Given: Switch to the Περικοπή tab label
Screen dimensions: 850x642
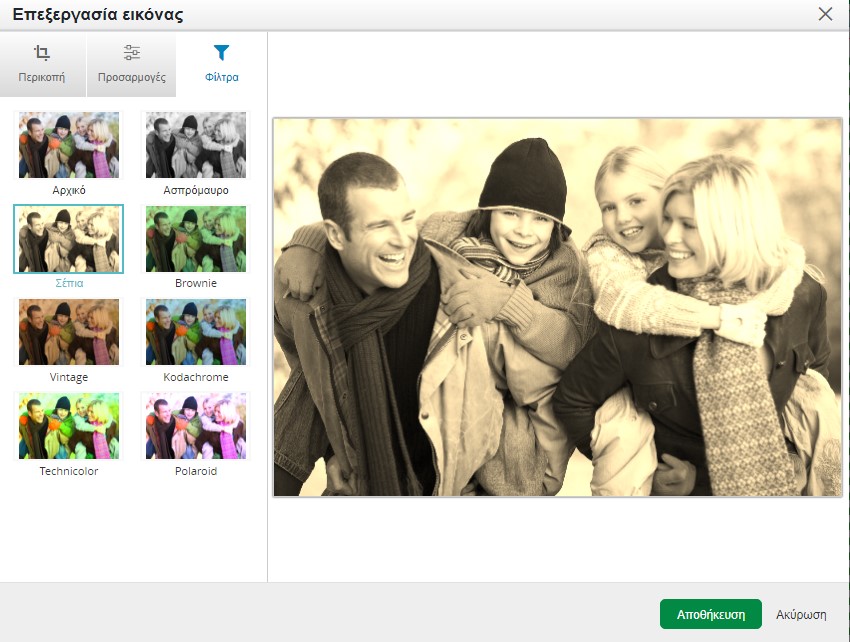Looking at the screenshot, I should coord(42,77).
